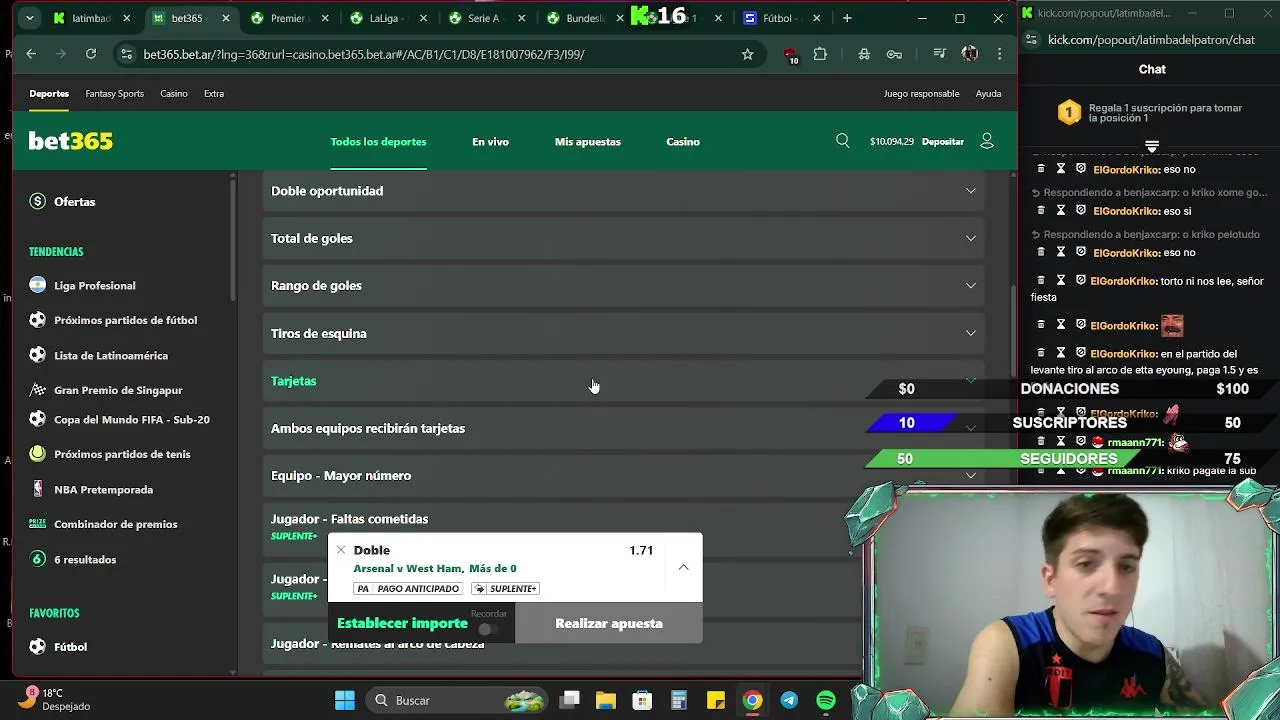The height and width of the screenshot is (720, 1280).
Task: Click the Windows taskbar Buscar search box
Action: (x=456, y=700)
